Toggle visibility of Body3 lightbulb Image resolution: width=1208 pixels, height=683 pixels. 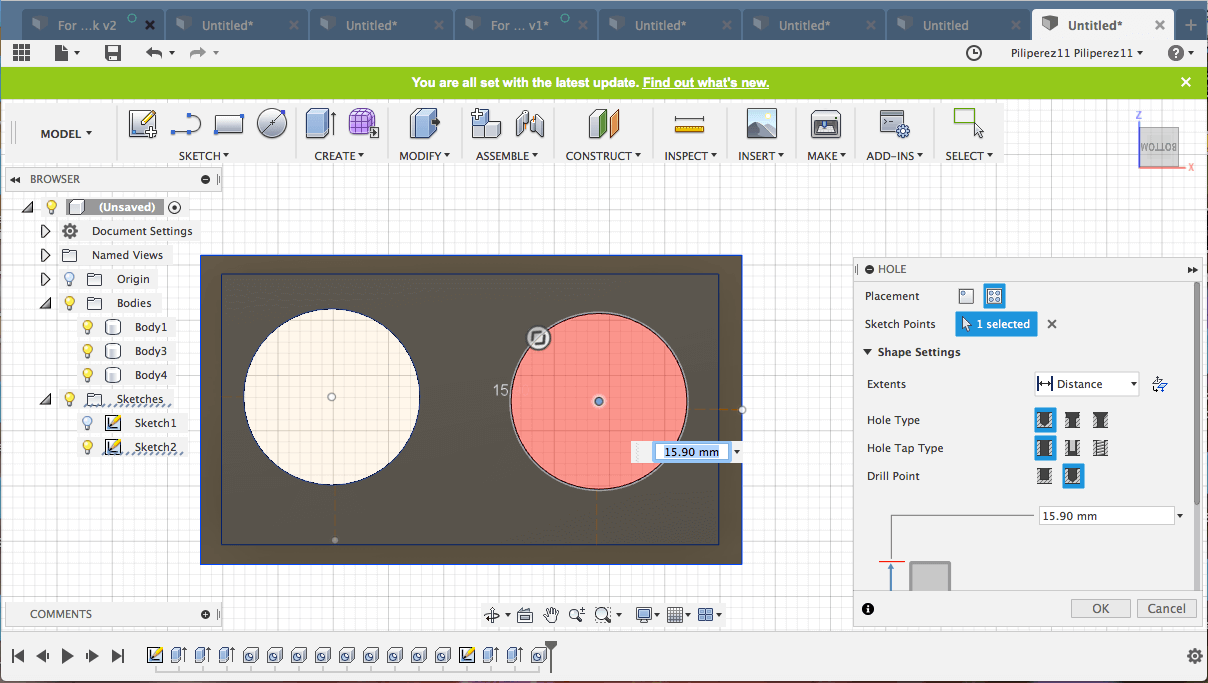(x=88, y=351)
